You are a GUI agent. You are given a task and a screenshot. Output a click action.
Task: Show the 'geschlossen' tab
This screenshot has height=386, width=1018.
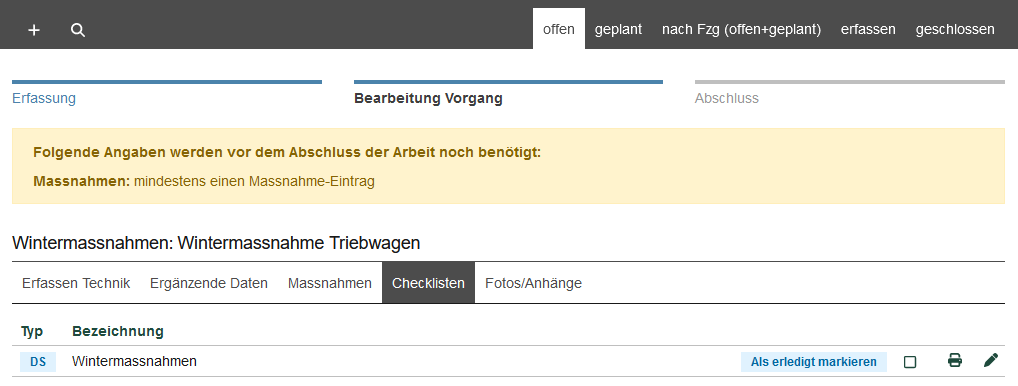click(x=955, y=29)
